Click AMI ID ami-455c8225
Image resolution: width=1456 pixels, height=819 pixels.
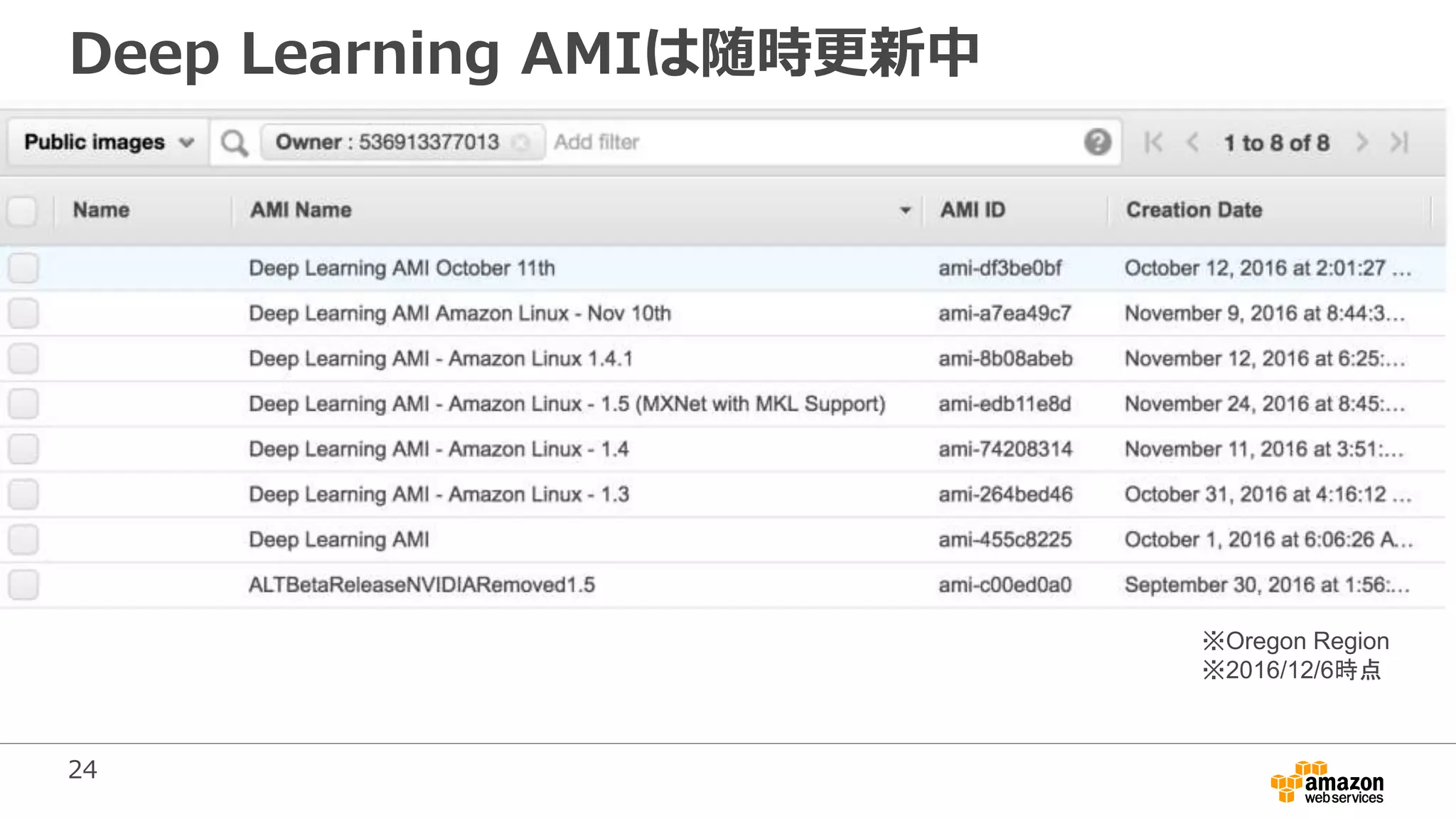(1005, 540)
